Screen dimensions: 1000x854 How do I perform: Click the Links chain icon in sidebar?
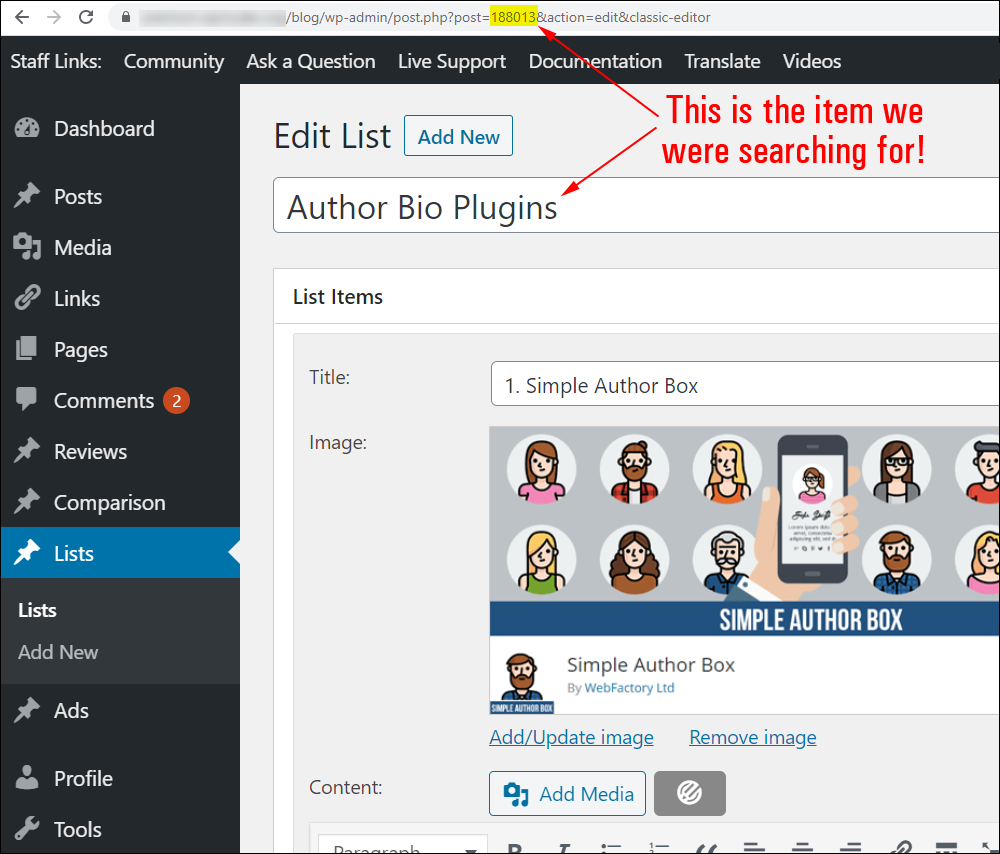[27, 298]
